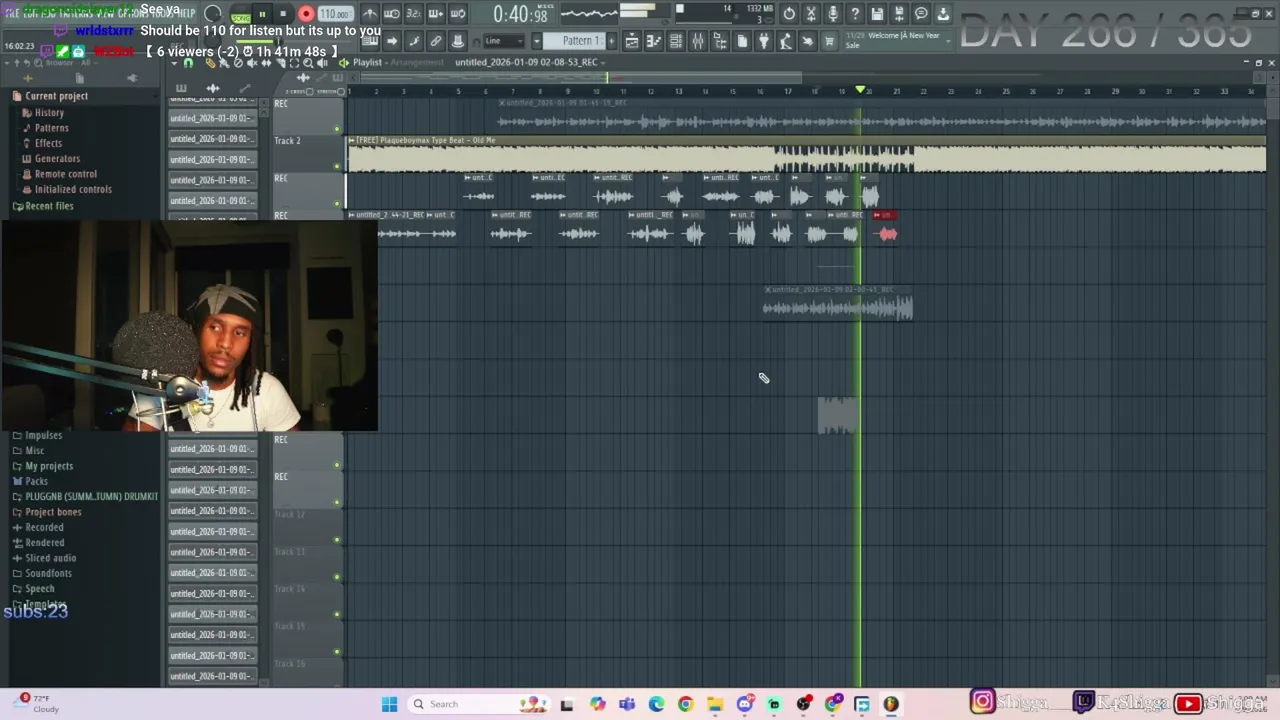Screen dimensions: 1280x720
Task: Stop playback with the stop button
Action: click(x=283, y=14)
